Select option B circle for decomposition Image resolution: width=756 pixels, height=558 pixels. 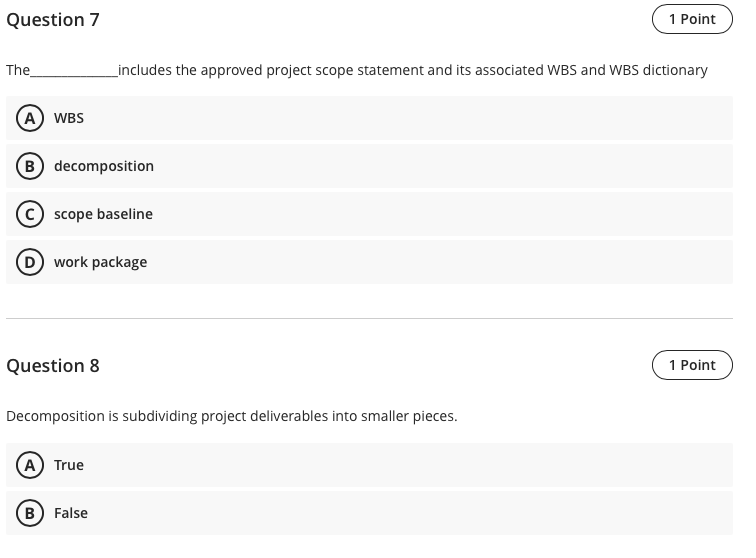(x=30, y=166)
